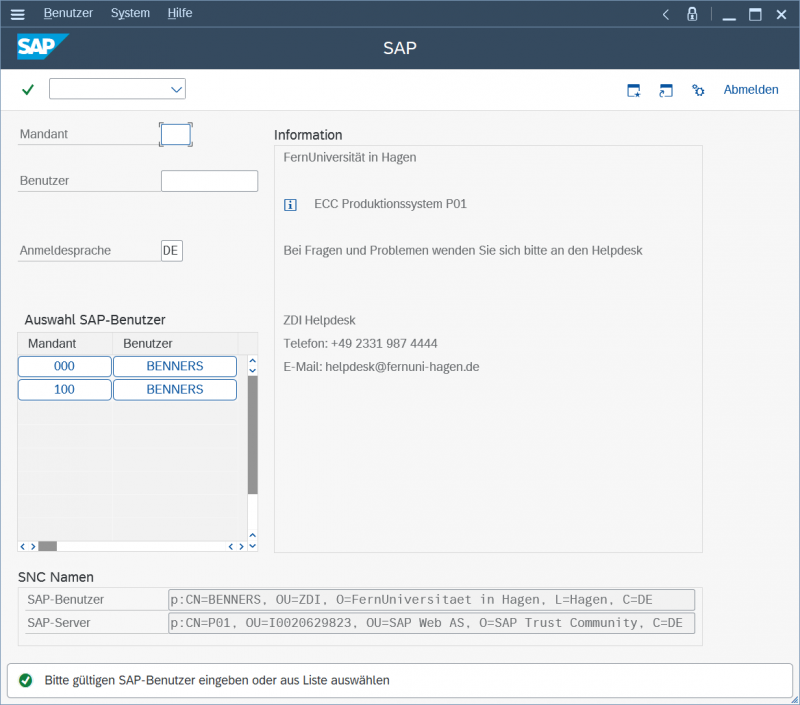
Task: Maximize the SAP window
Action: (x=755, y=14)
